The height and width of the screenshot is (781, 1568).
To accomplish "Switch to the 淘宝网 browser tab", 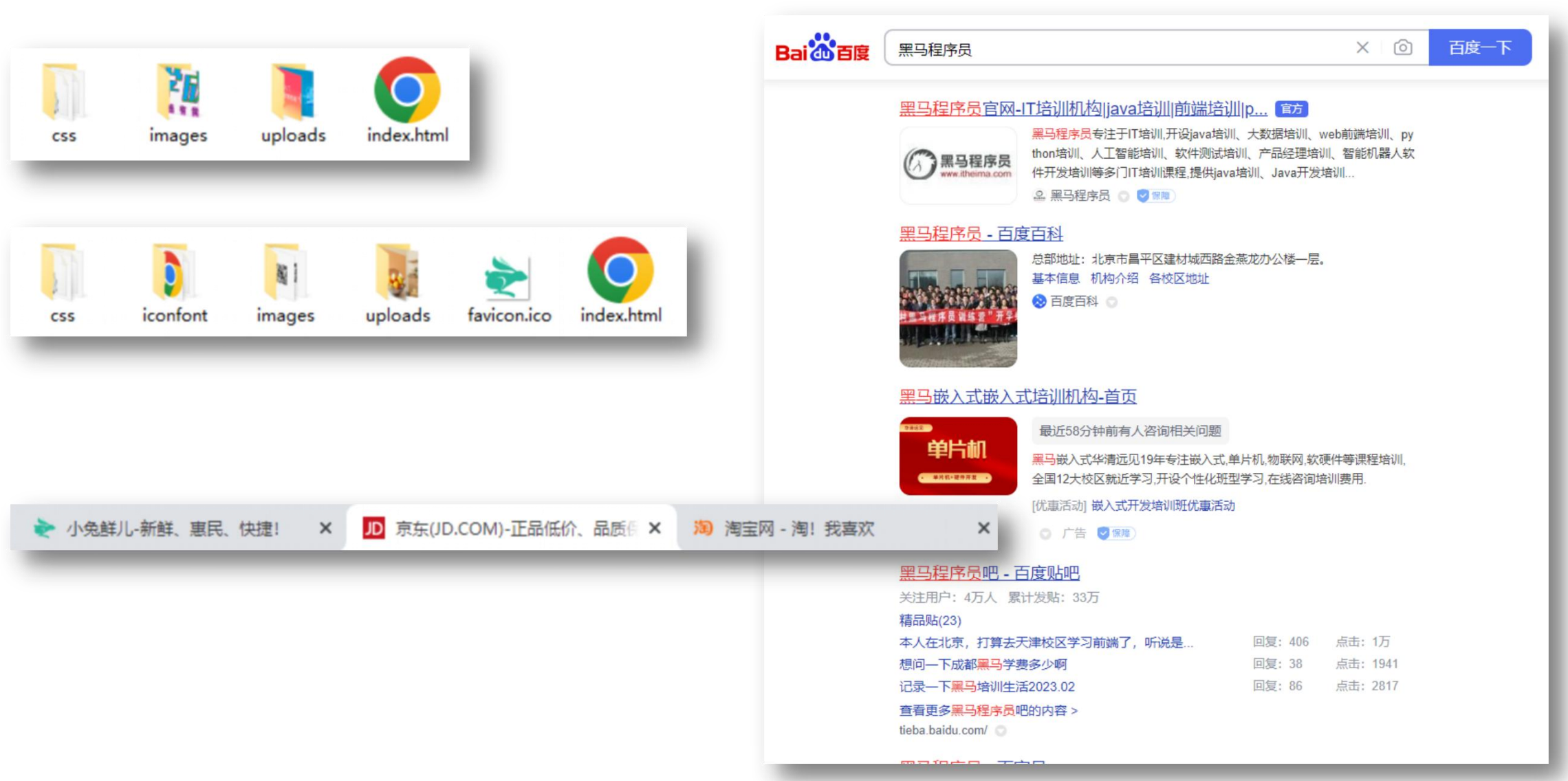I will [798, 528].
